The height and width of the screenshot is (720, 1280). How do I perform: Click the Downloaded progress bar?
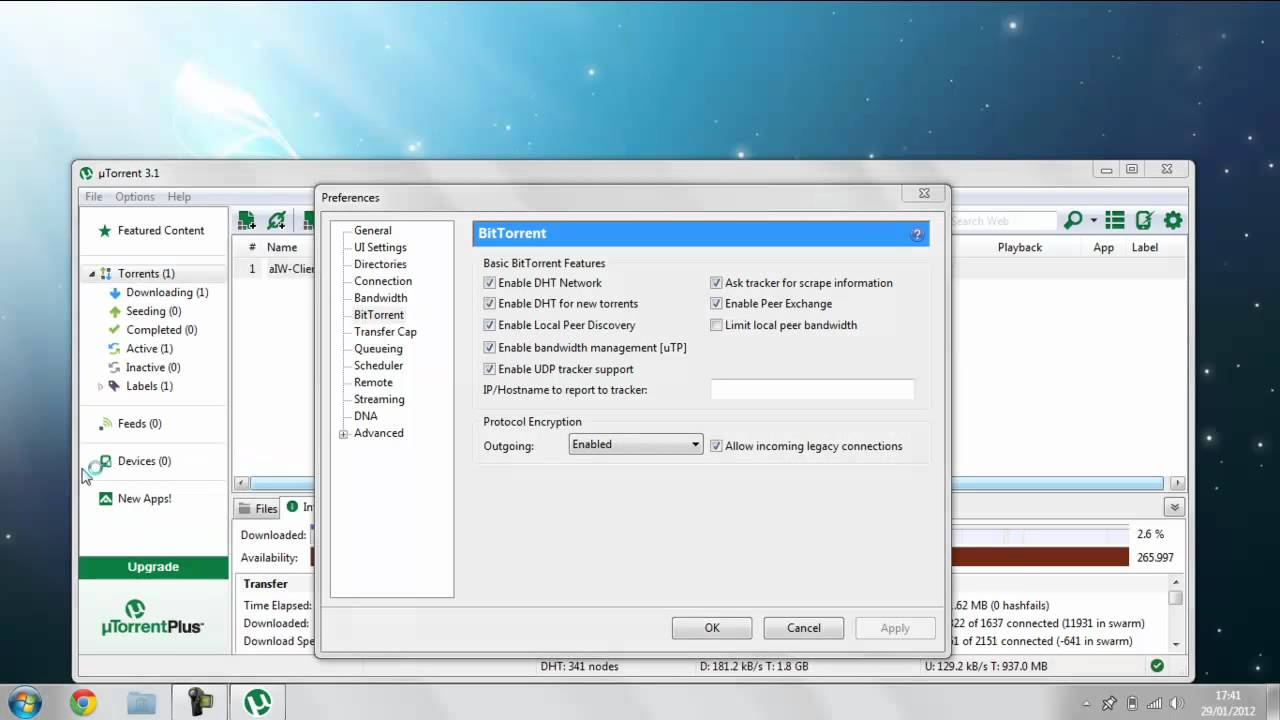(x=1040, y=536)
